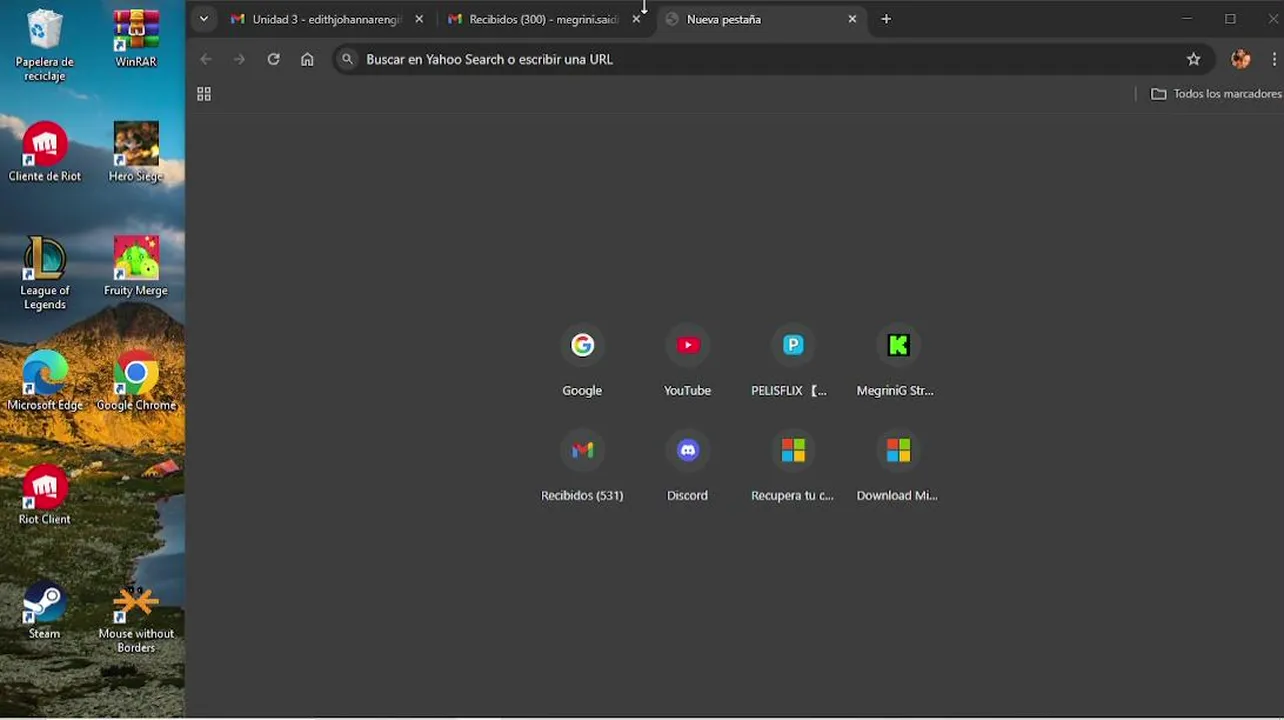Select the Fruity Merge desktop icon
1284x720 pixels.
click(x=136, y=267)
